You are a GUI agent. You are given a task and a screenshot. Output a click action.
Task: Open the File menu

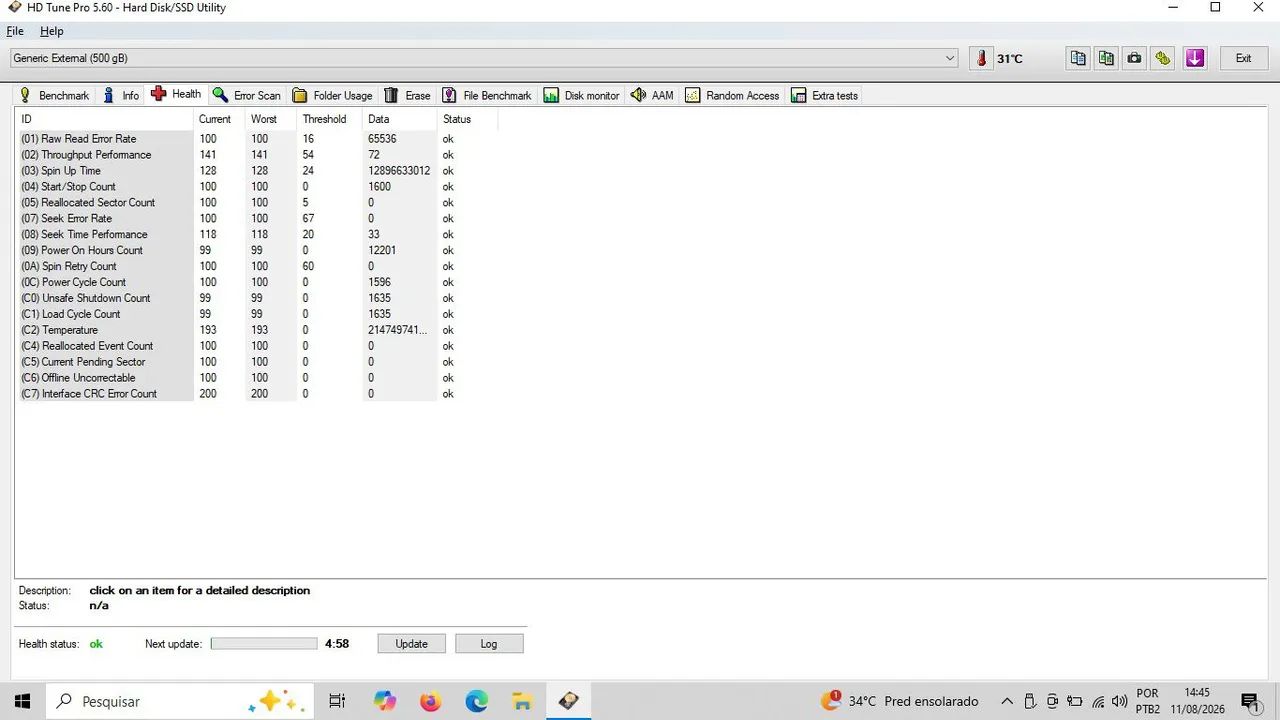click(x=15, y=31)
